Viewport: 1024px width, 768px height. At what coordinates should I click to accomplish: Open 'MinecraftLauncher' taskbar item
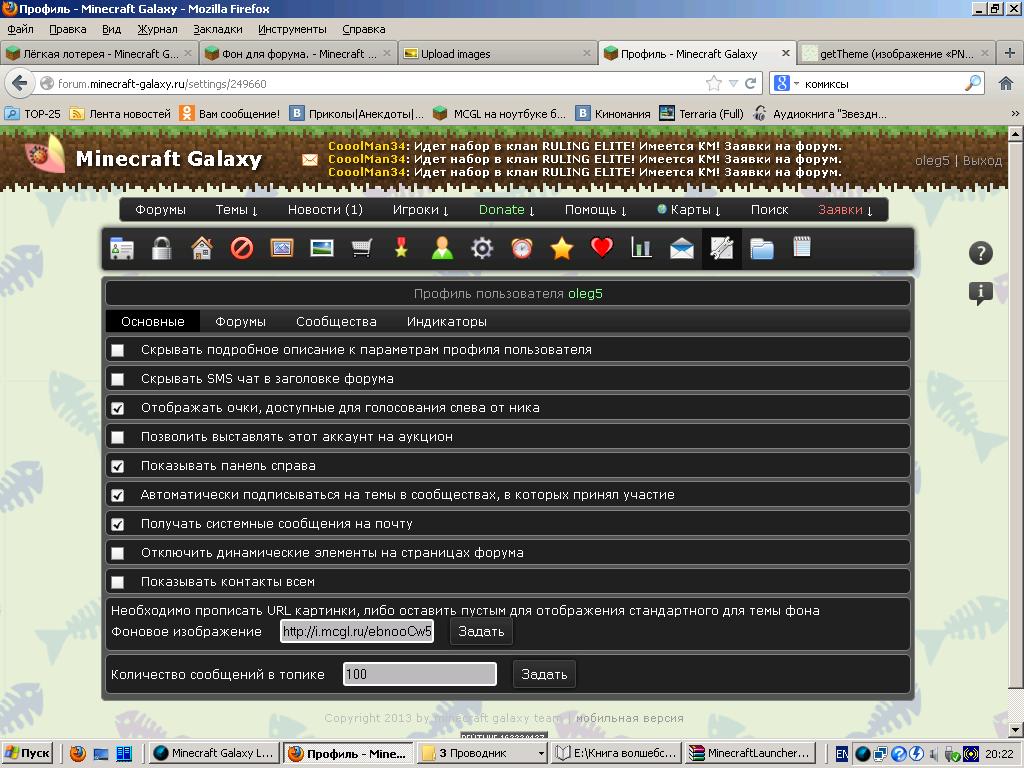point(750,753)
